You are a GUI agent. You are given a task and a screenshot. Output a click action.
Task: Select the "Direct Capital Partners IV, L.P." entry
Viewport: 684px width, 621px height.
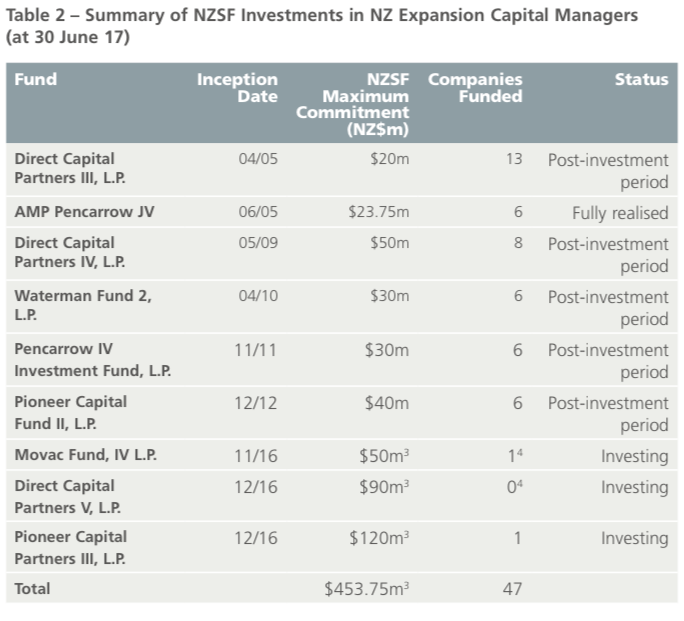pos(66,253)
